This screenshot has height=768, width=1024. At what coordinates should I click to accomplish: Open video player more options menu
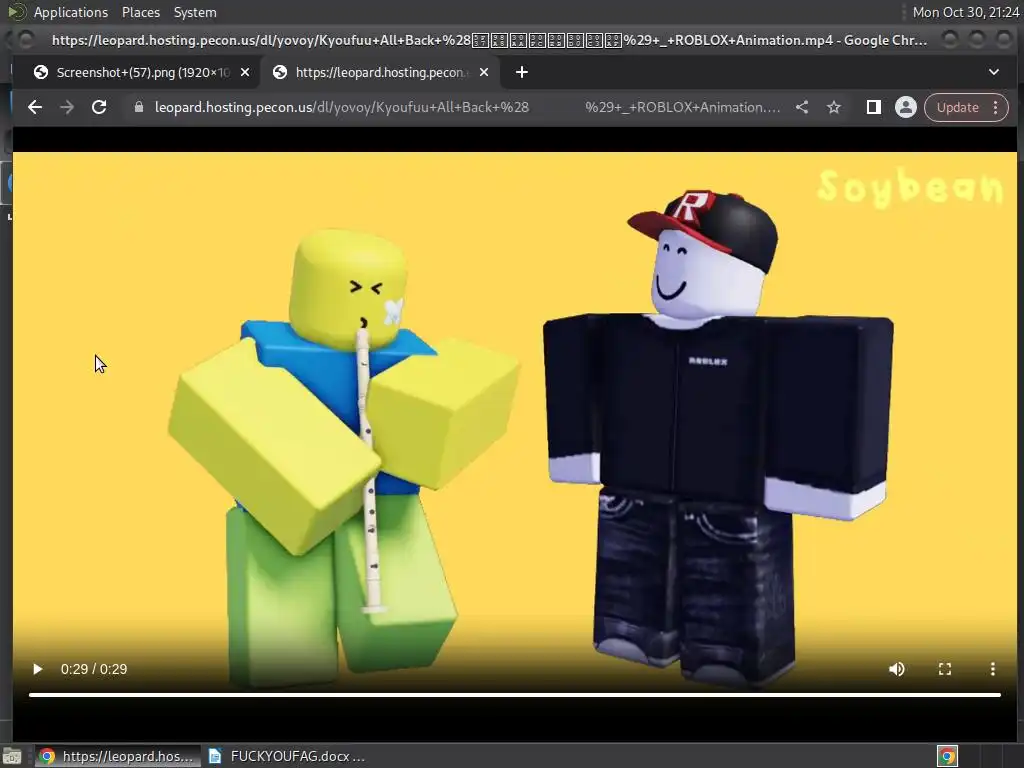pyautogui.click(x=993, y=669)
